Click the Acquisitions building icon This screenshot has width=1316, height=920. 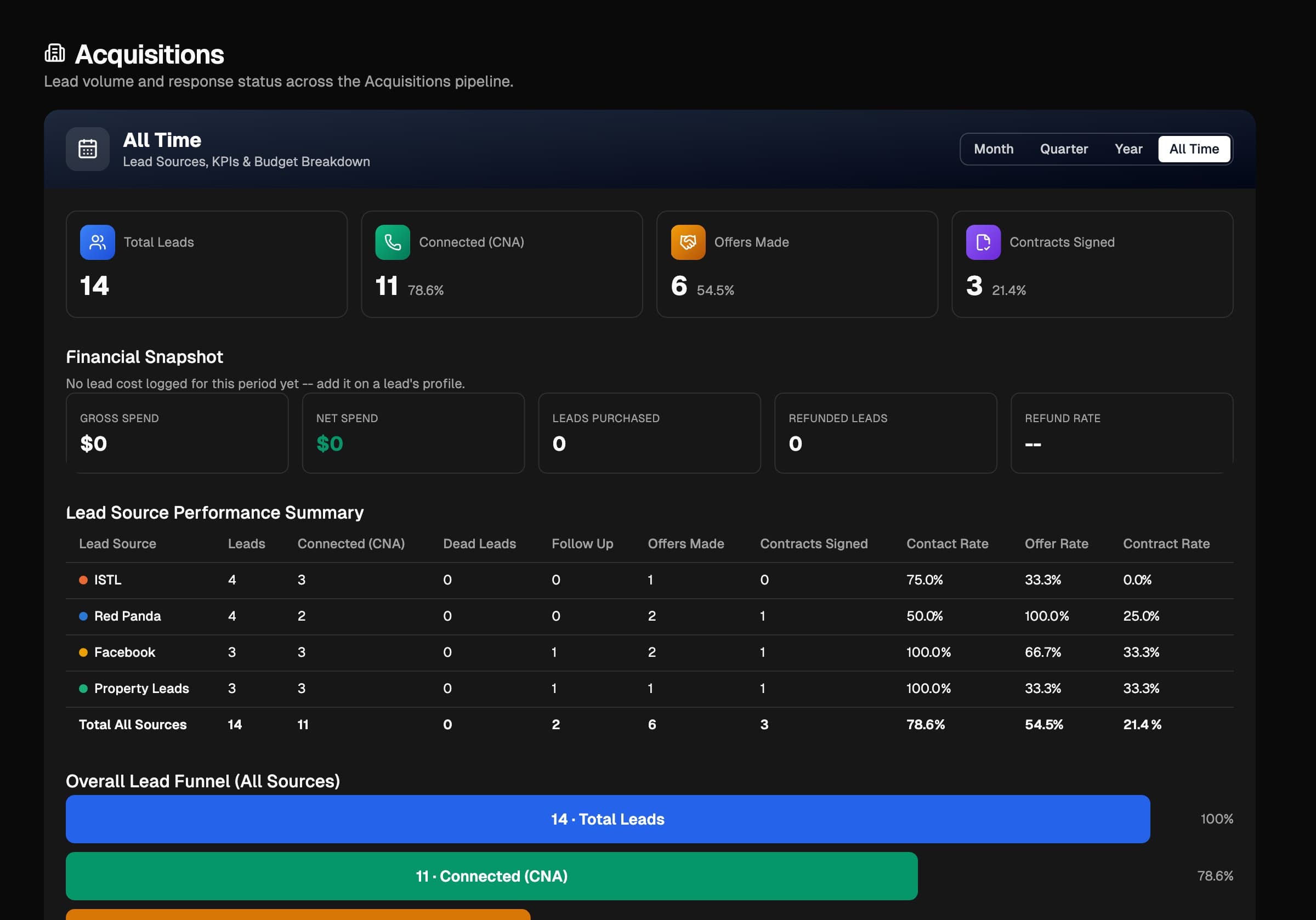55,53
